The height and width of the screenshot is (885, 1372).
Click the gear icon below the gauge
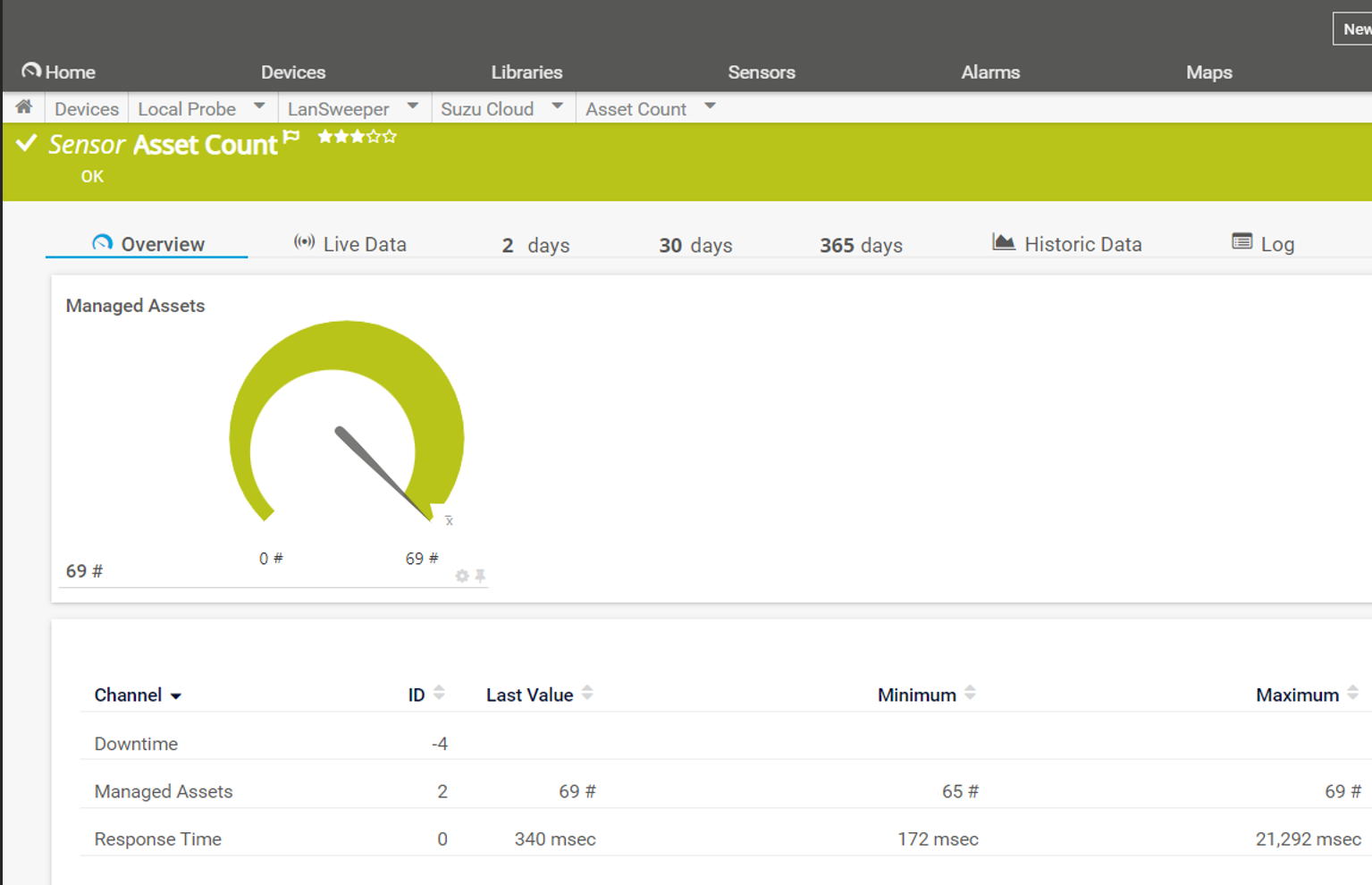[x=461, y=576]
